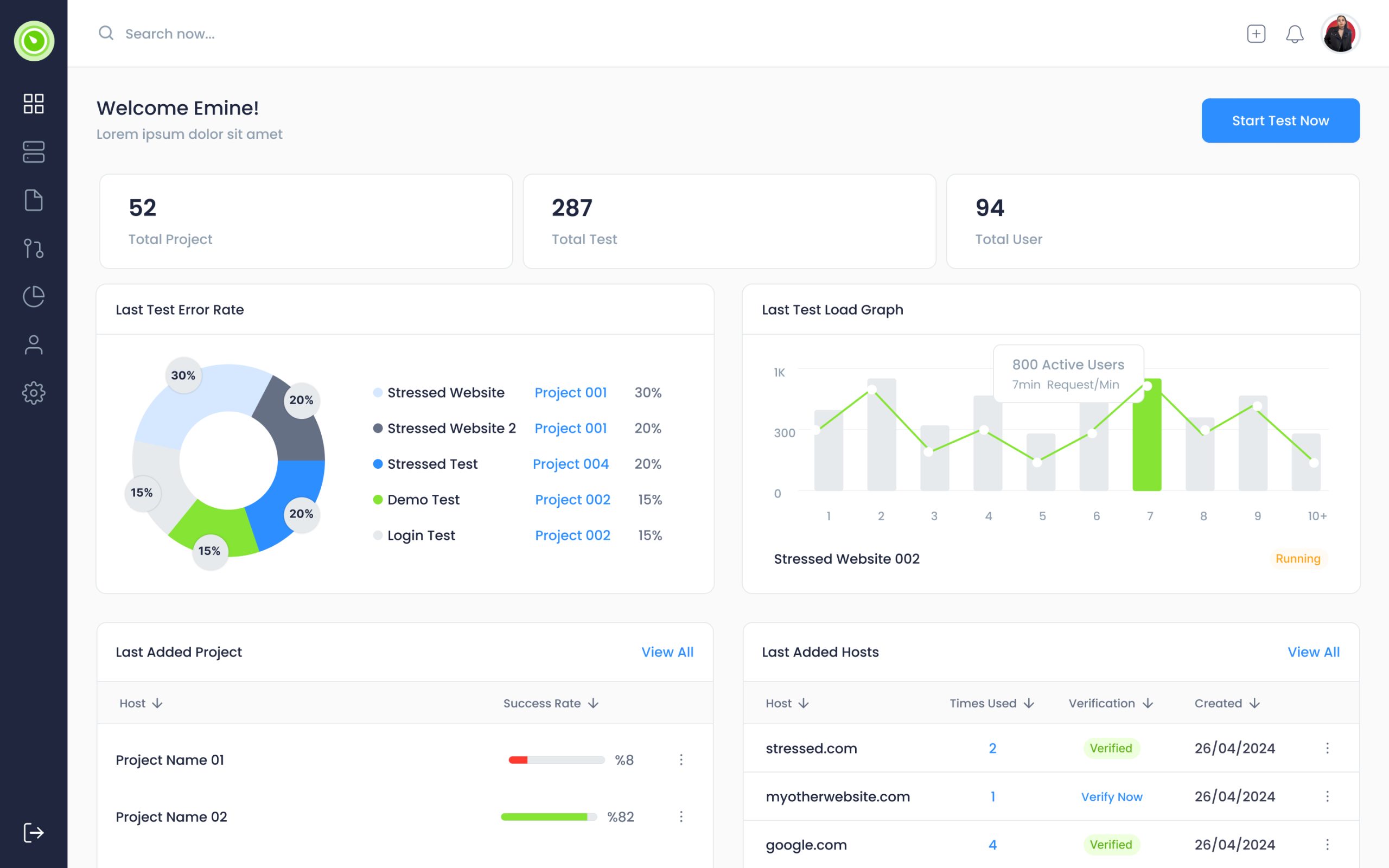Sort by the Success Rate column arrow
This screenshot has width=1389, height=868.
594,703
